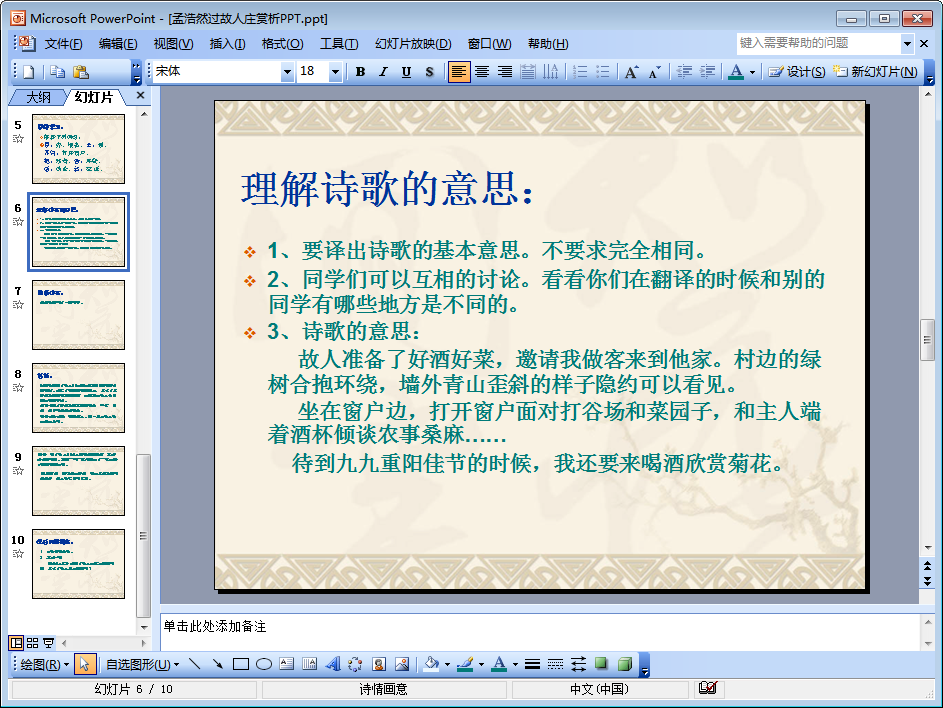943x708 pixels.
Task: Select the Oval shape tool
Action: pos(263,664)
